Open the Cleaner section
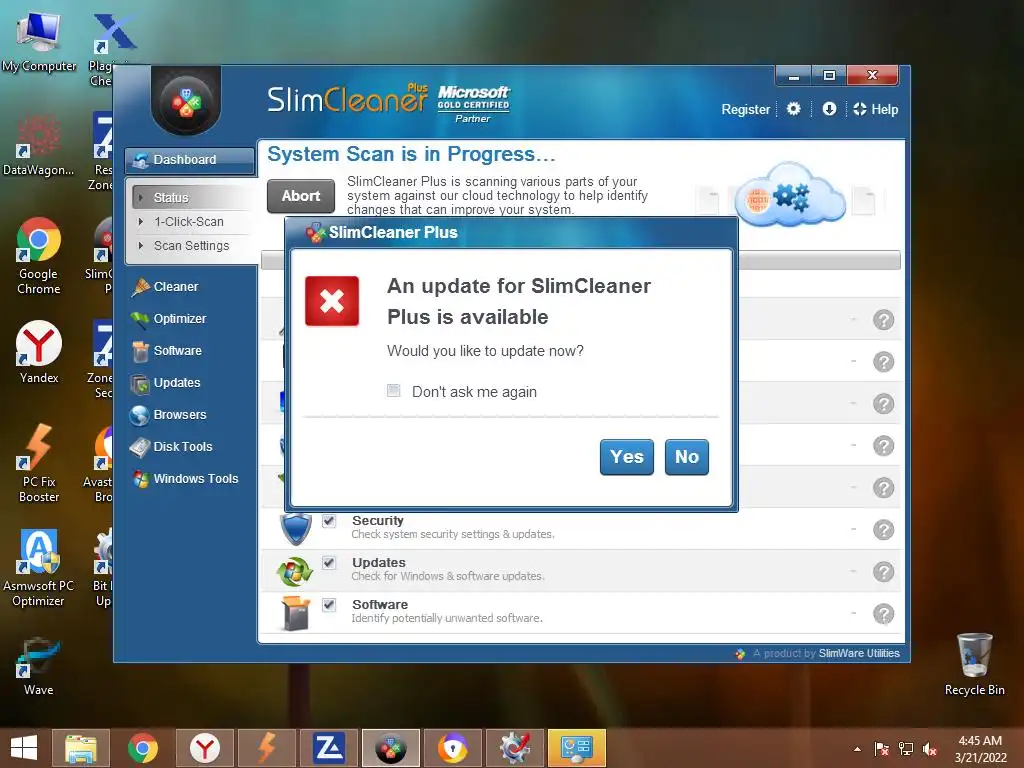 [x=165, y=287]
